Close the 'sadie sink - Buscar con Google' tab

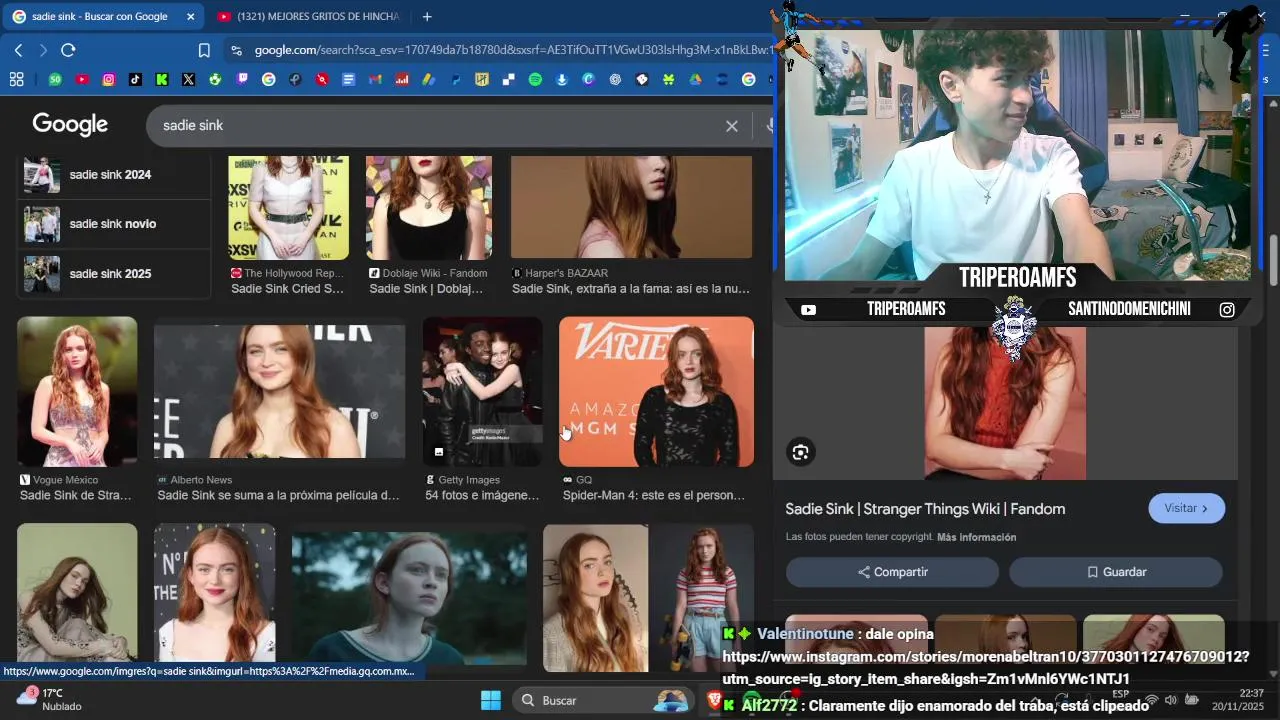[x=191, y=17]
